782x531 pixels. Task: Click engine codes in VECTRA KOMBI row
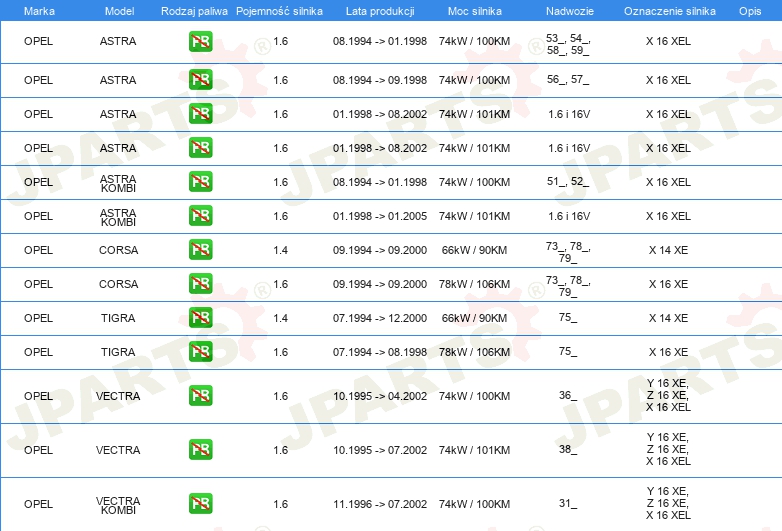[668, 503]
